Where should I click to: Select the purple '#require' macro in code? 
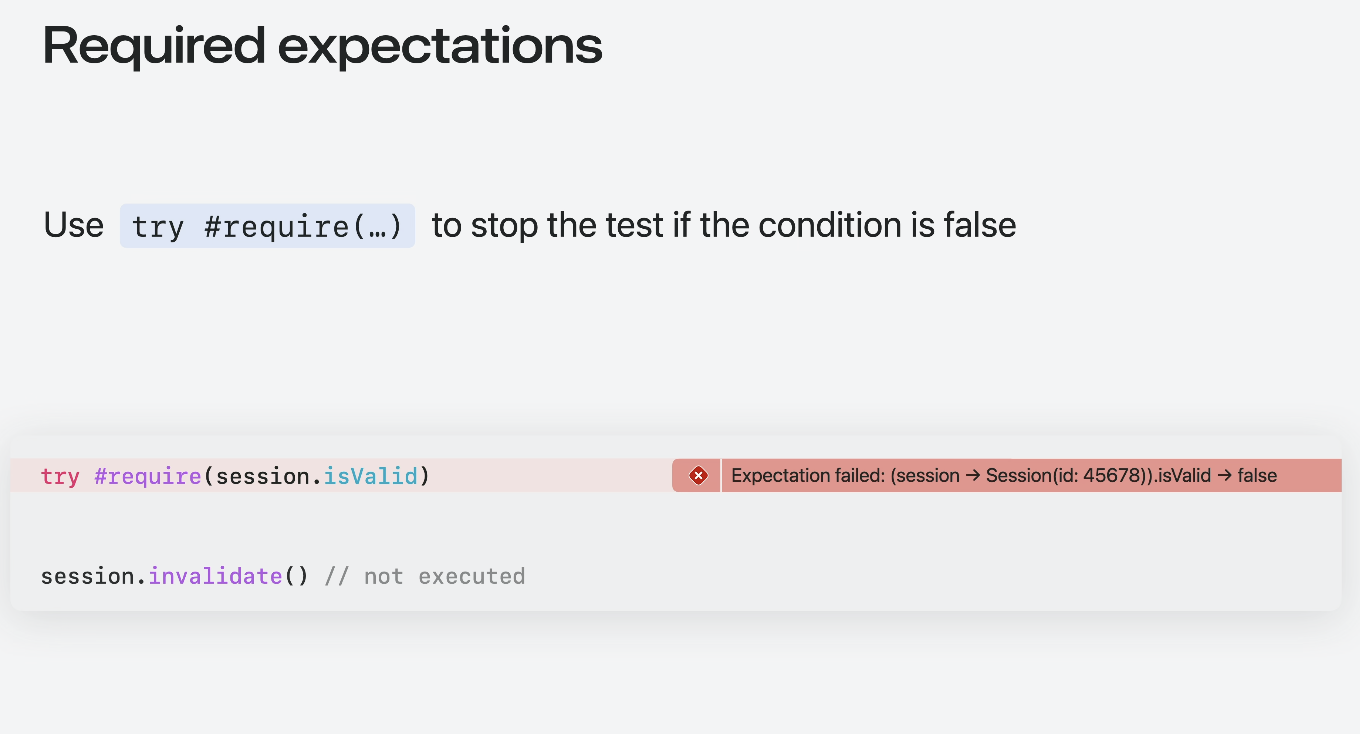tap(148, 476)
